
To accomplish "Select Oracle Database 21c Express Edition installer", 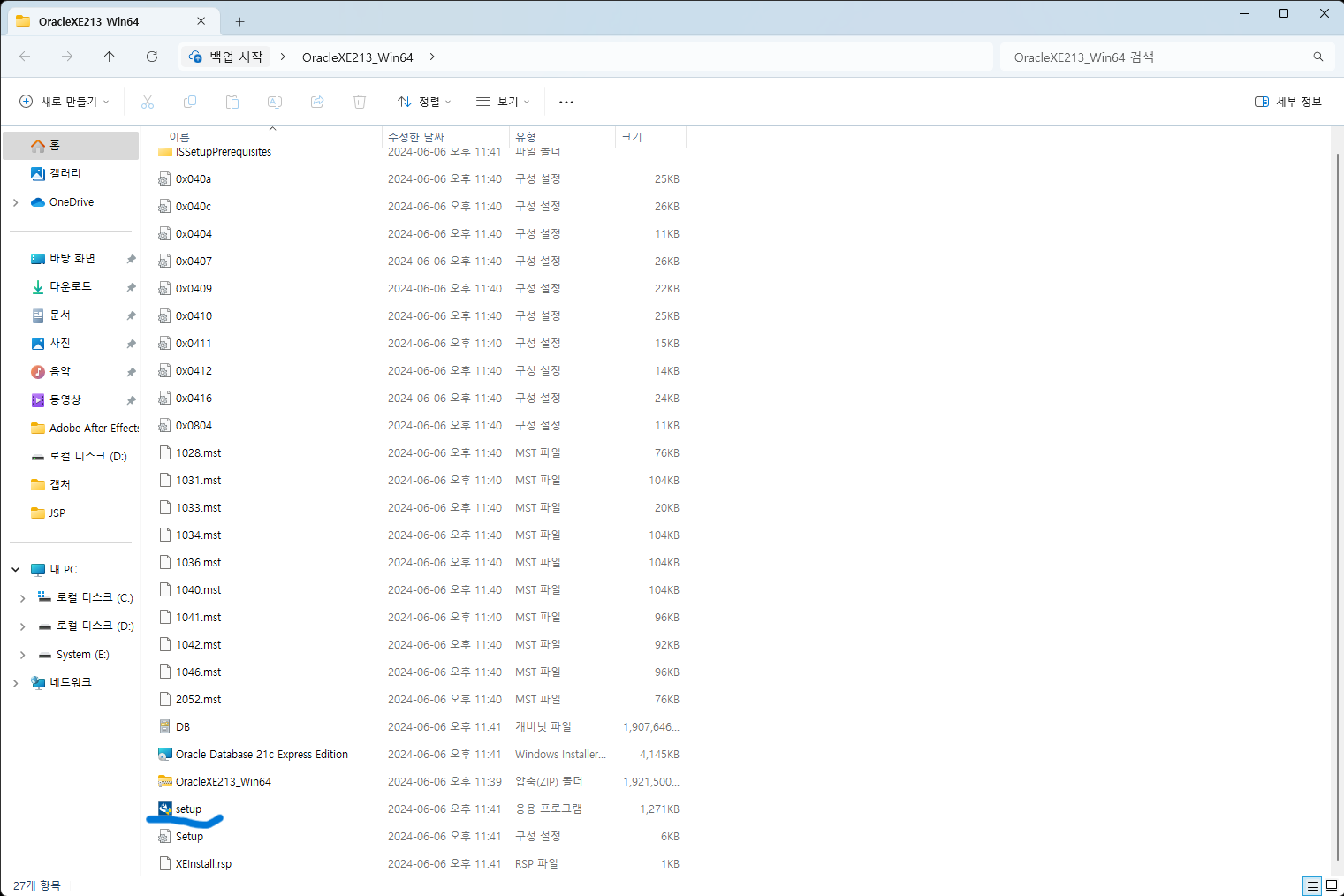I will (420, 754).
